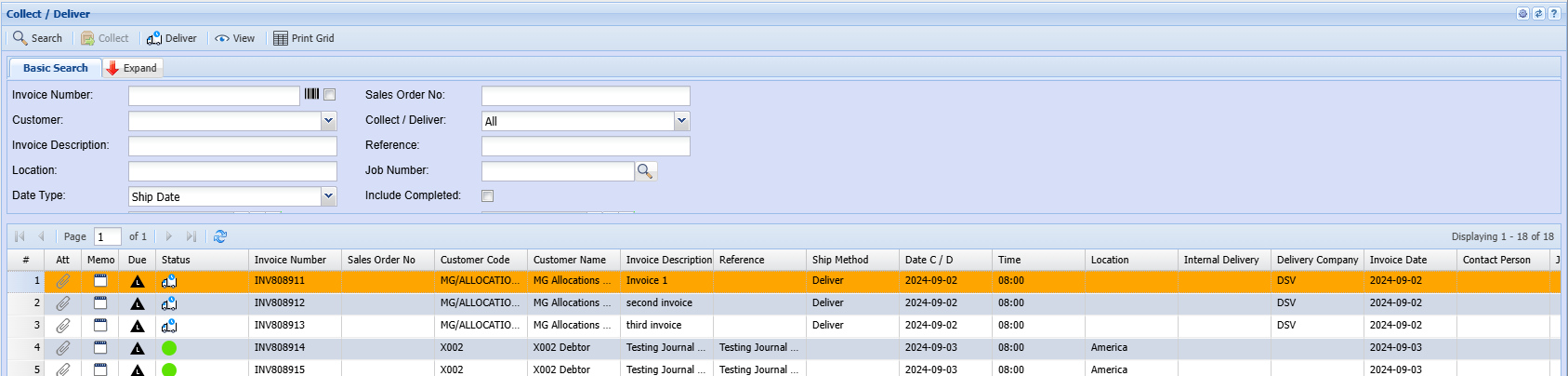Go to the last page
Viewport: 1568px width, 376px height.
(x=191, y=236)
